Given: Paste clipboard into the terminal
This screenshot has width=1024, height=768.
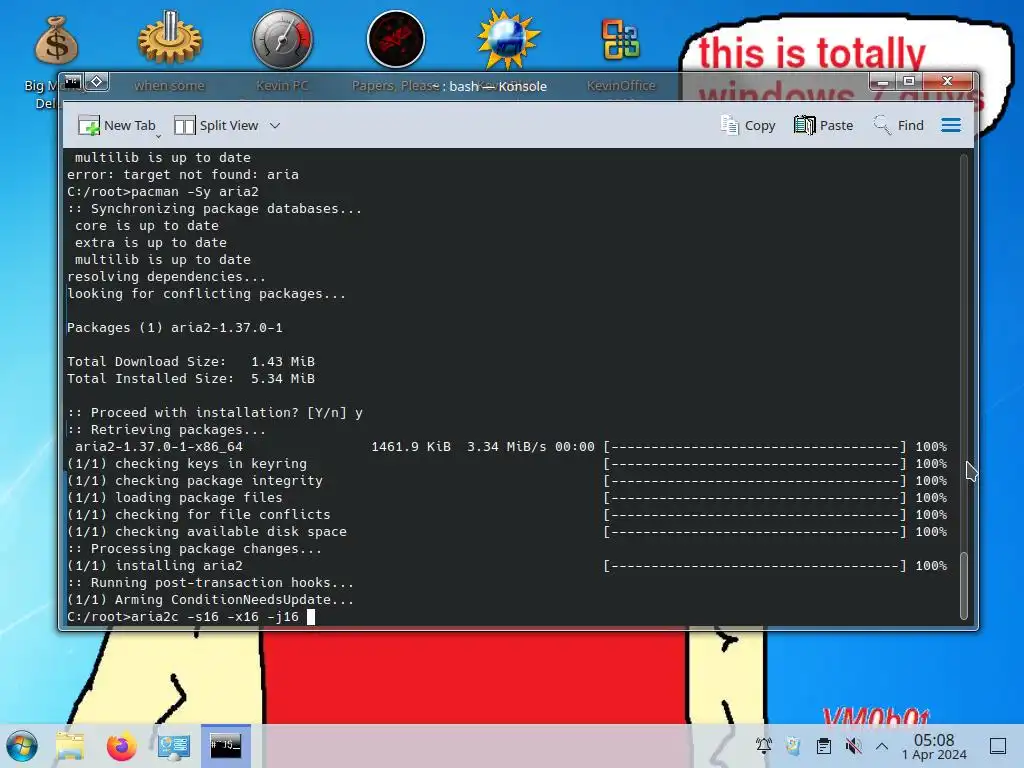Looking at the screenshot, I should point(824,125).
